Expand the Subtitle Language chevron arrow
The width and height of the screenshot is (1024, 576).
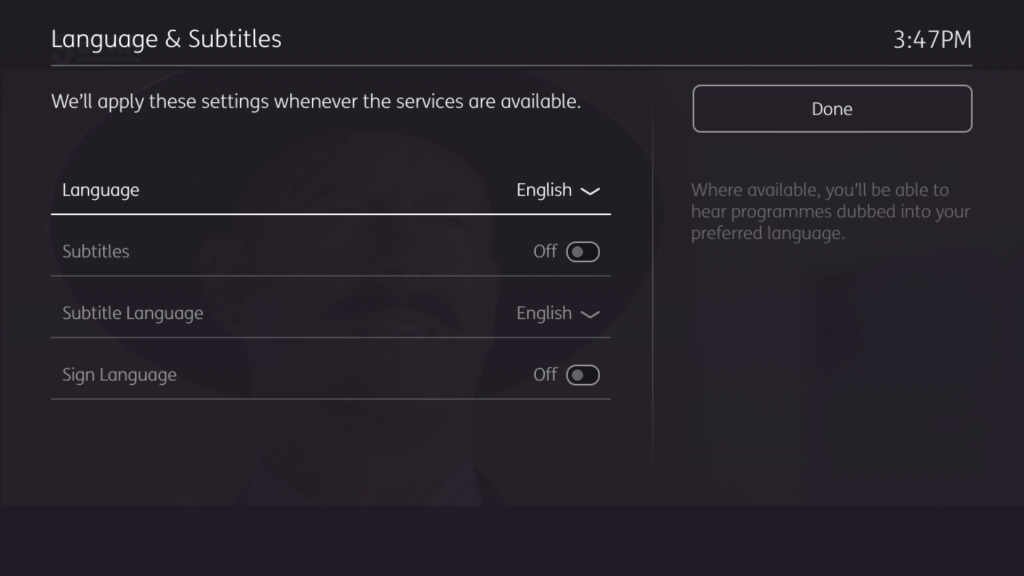(x=590, y=314)
